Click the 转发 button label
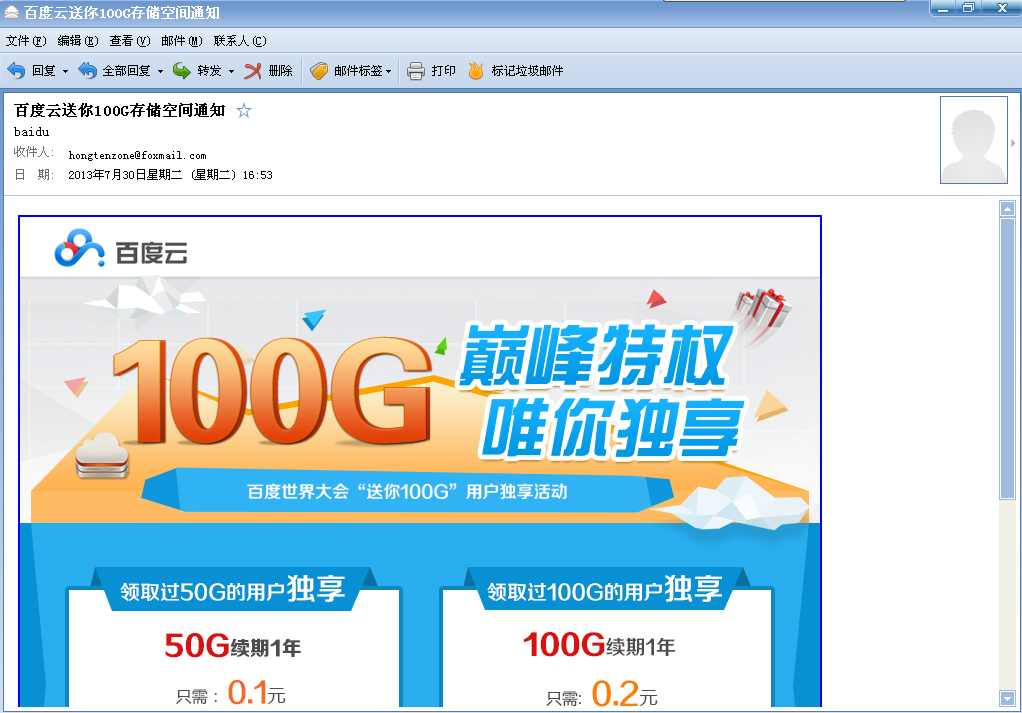The height and width of the screenshot is (713, 1022). click(x=209, y=70)
